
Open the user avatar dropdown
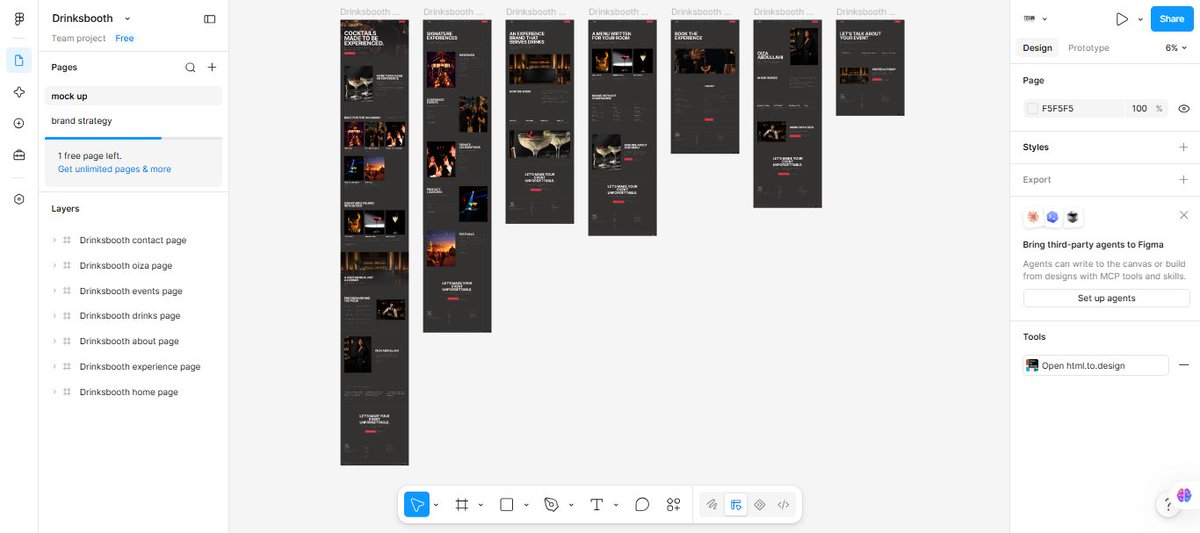point(1034,19)
